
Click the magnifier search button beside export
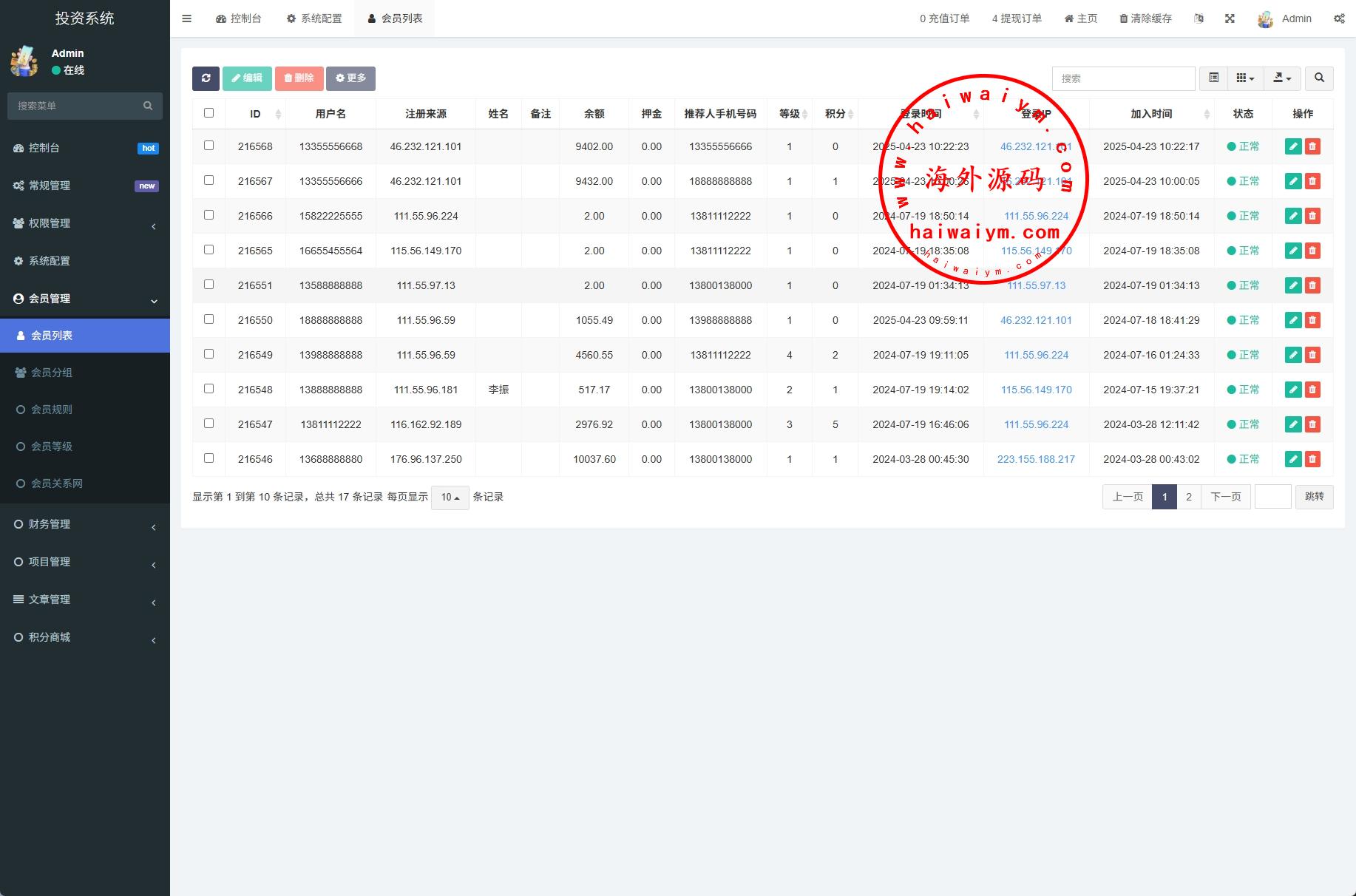(x=1319, y=78)
